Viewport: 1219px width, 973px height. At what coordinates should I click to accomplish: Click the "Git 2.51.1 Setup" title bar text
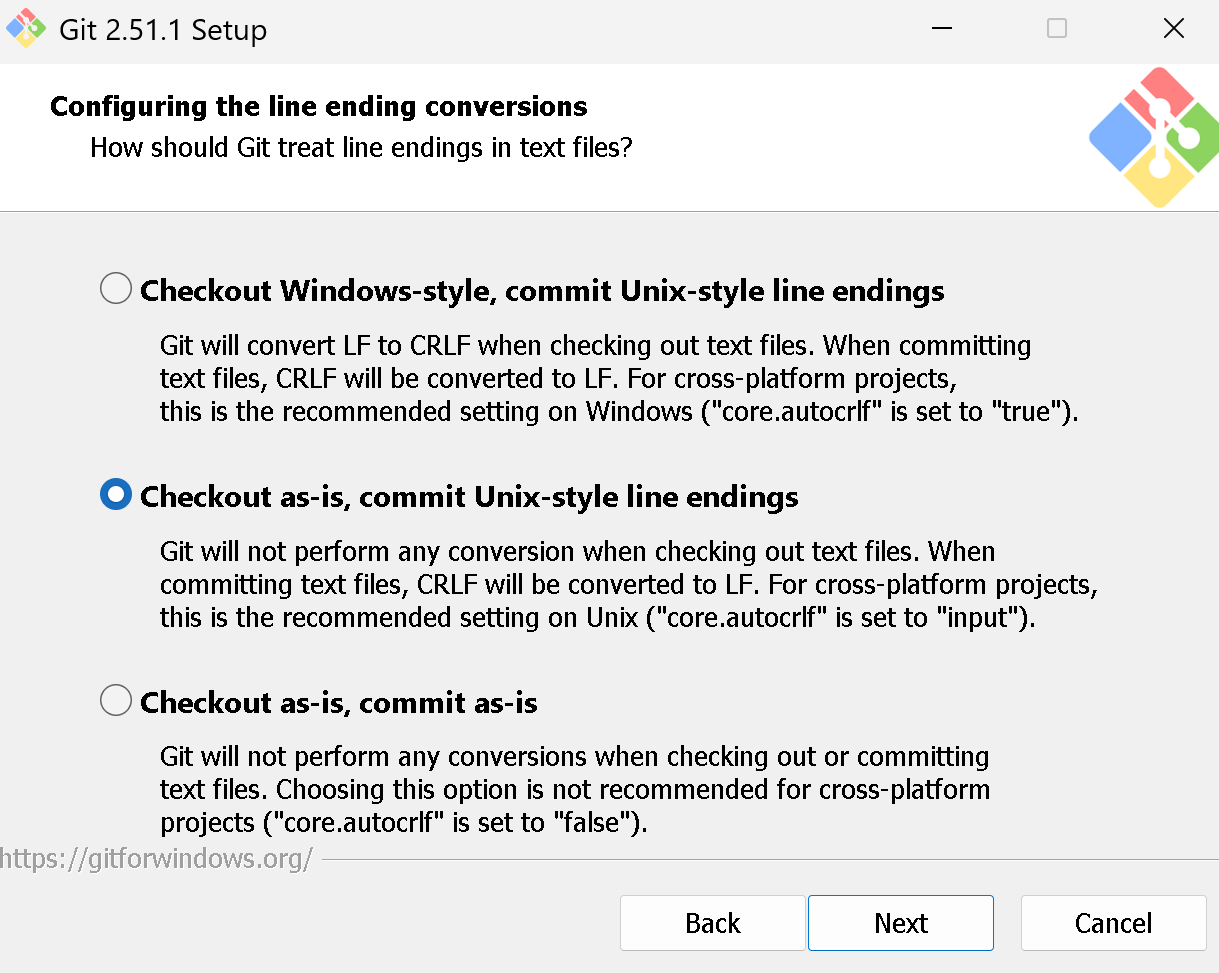click(163, 30)
